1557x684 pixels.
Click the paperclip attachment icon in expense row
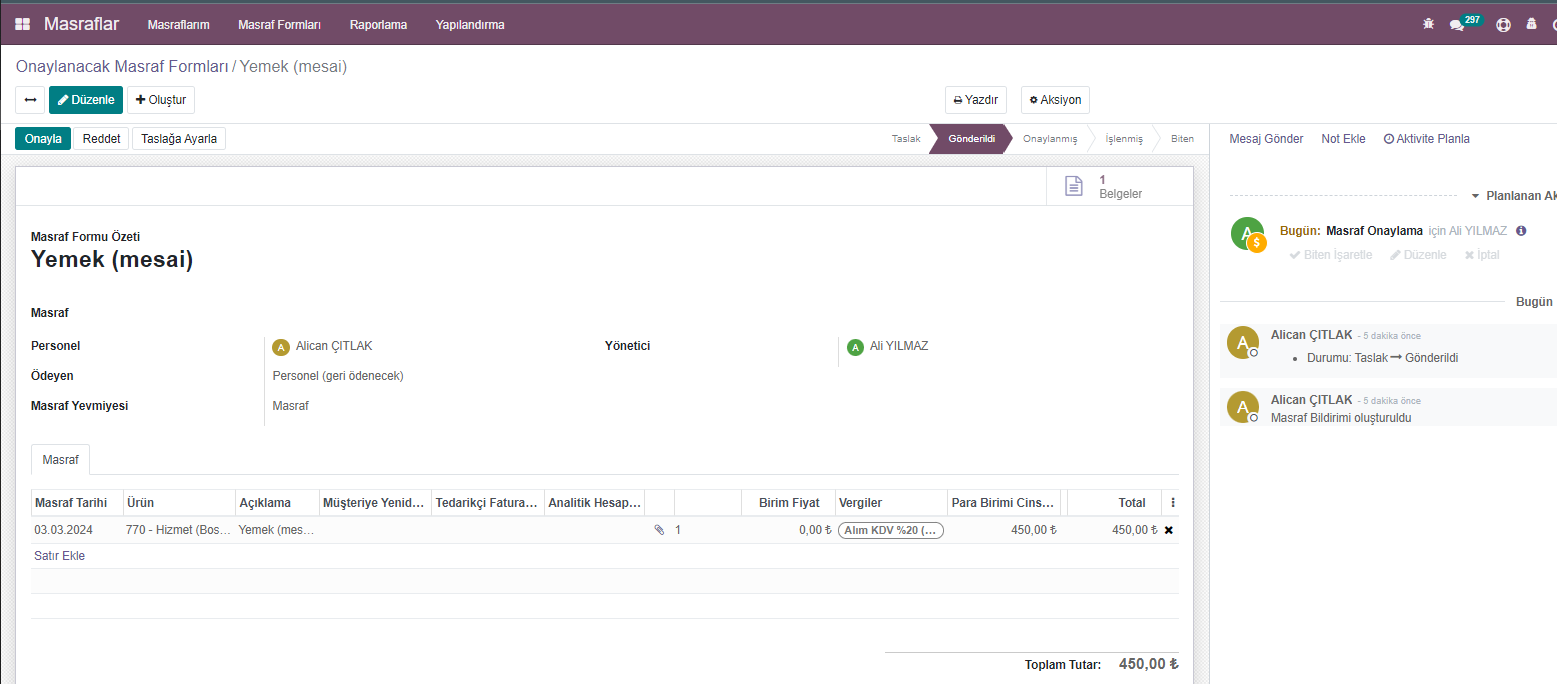tap(659, 530)
